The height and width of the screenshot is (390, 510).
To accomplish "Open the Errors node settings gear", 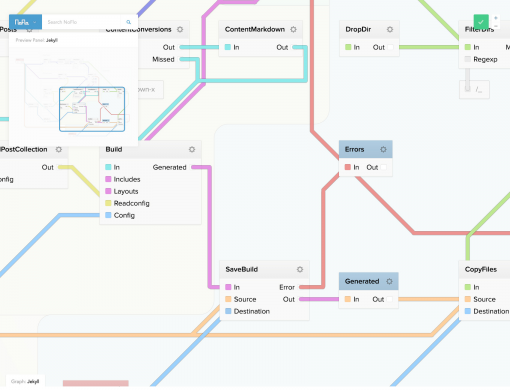I will pos(383,149).
